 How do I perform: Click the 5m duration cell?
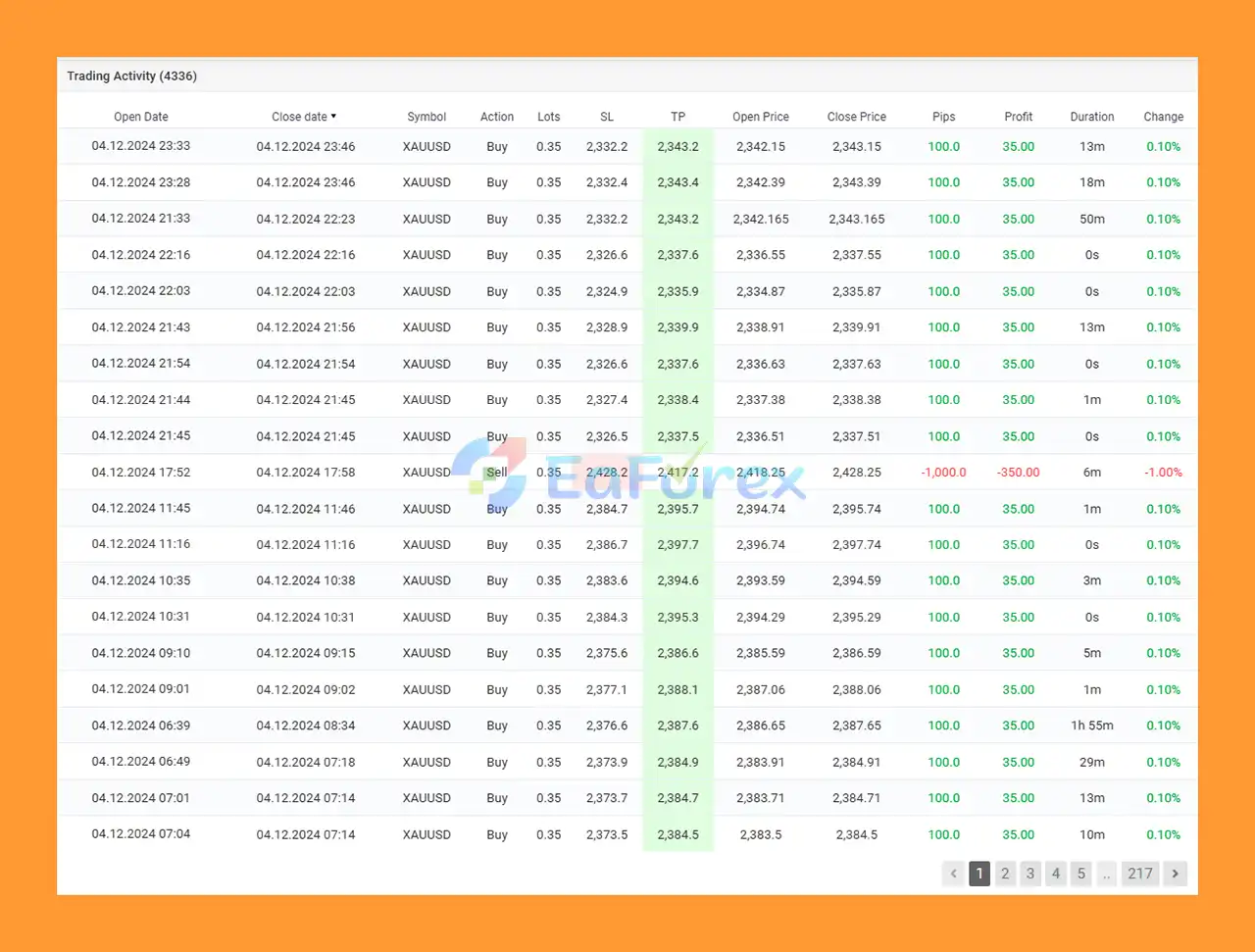[1092, 653]
